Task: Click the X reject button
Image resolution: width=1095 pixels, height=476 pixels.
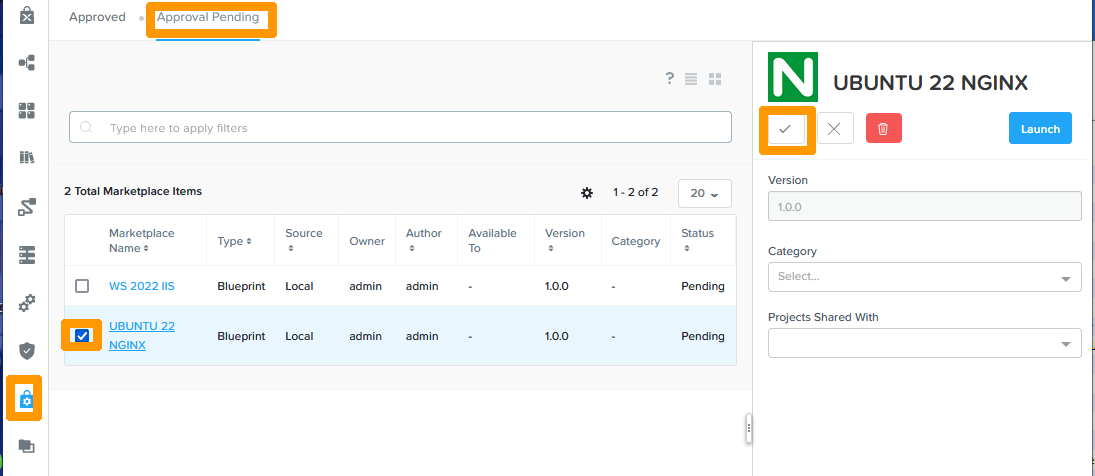Action: tap(835, 129)
